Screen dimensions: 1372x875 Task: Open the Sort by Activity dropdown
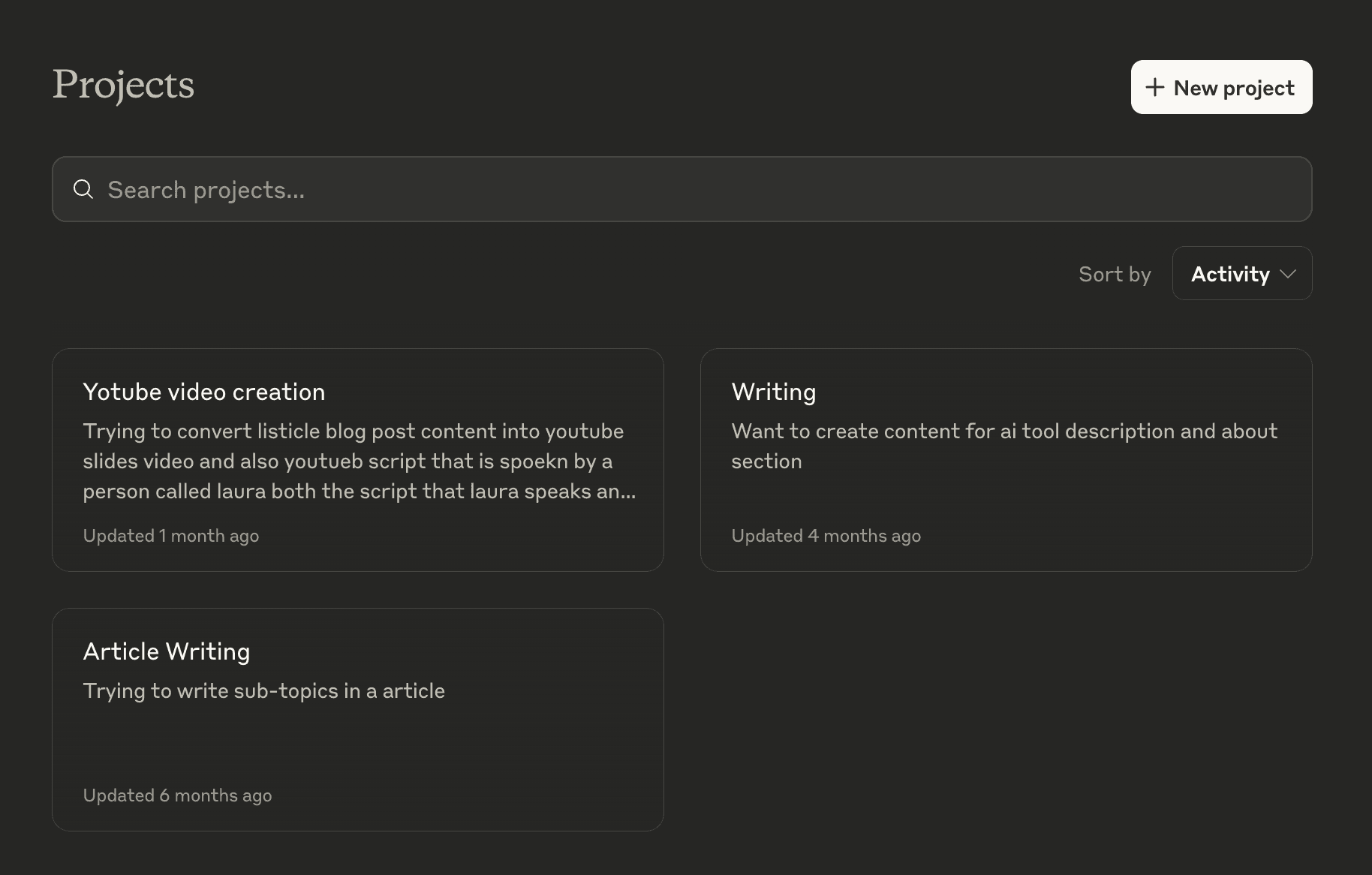(x=1241, y=274)
